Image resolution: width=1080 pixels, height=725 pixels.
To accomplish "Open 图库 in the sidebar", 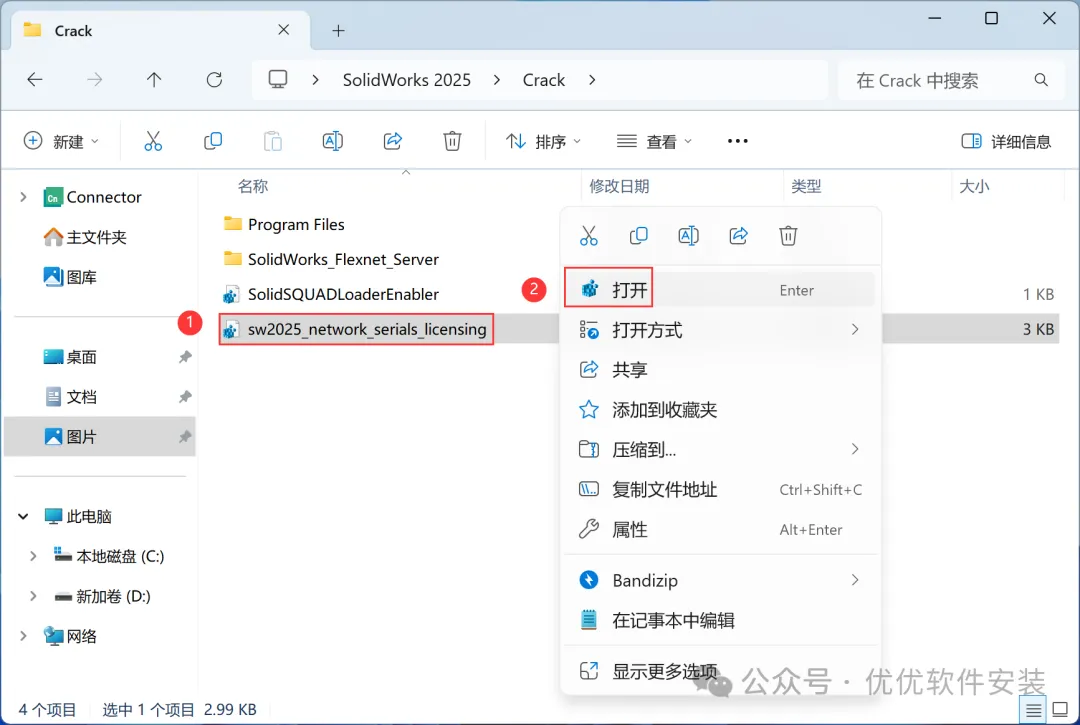I will 81,277.
